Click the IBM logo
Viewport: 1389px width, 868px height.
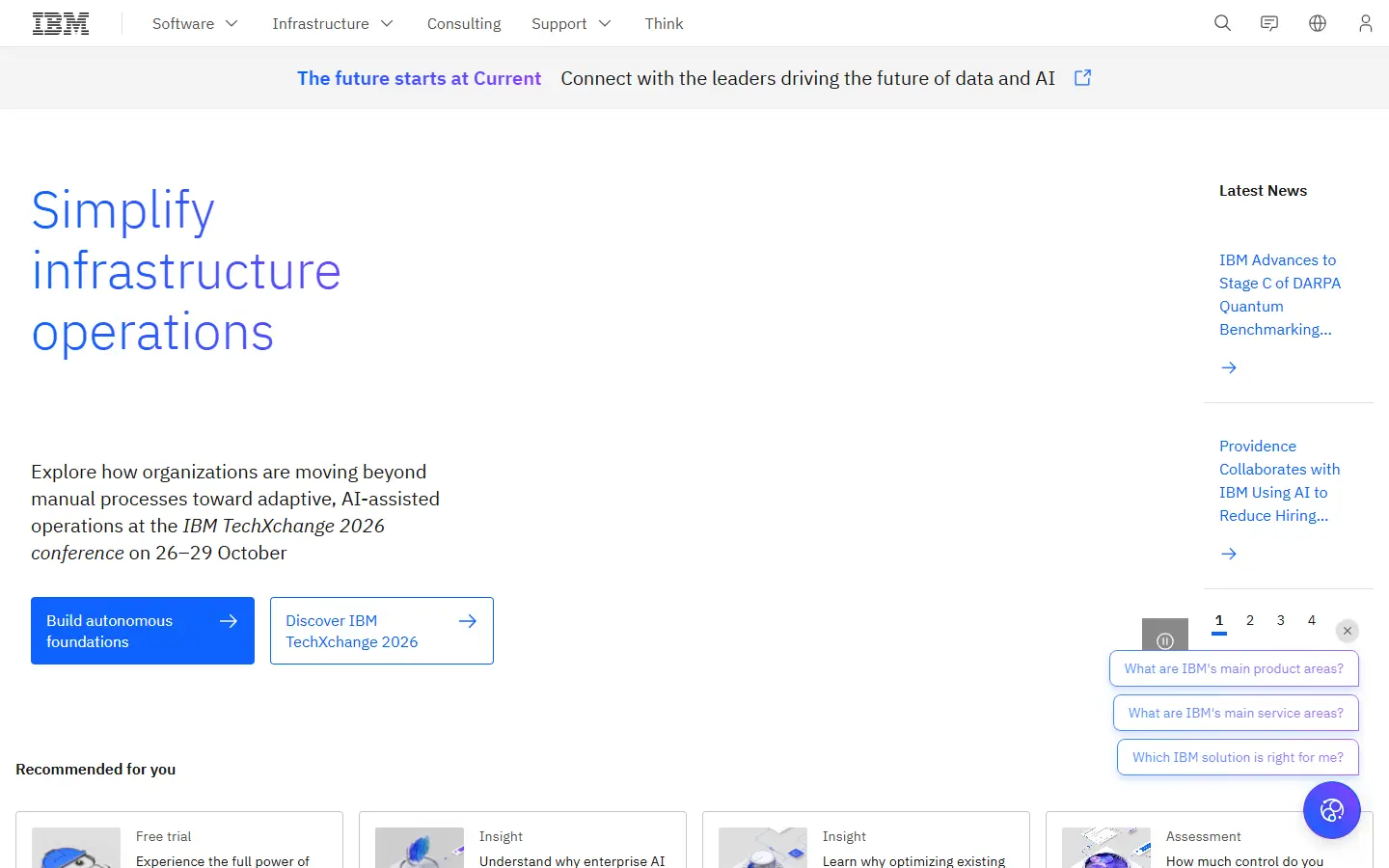61,23
